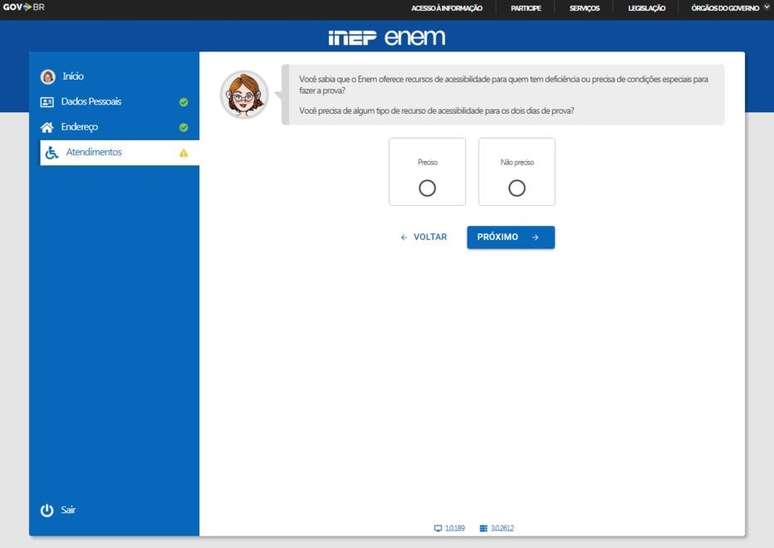
Task: Click yellow warning icon beside Atendimentos
Action: (x=184, y=153)
